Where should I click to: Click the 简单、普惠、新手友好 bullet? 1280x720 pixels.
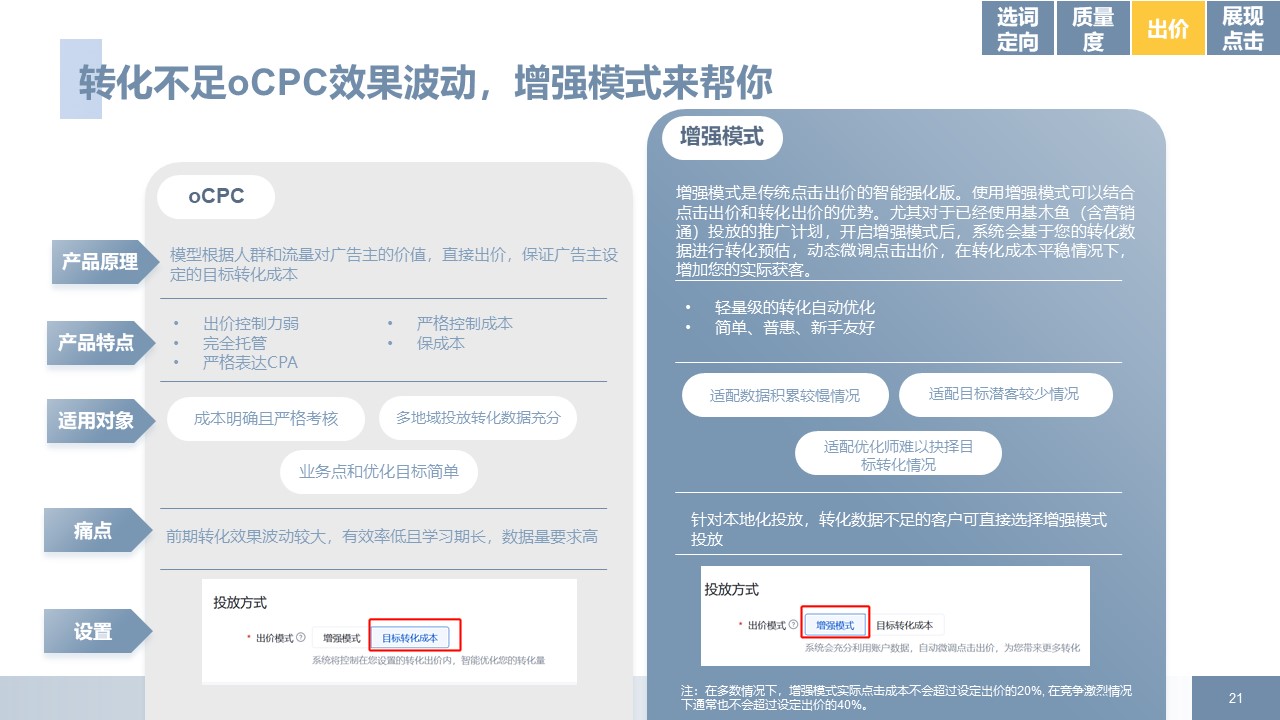(x=795, y=327)
